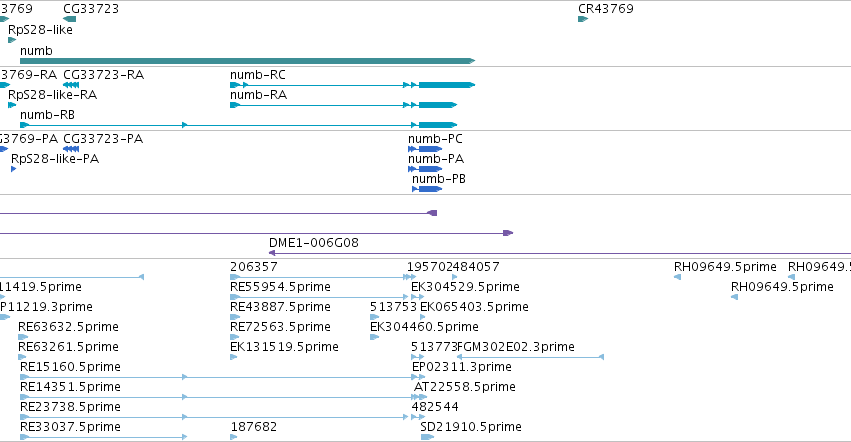The width and height of the screenshot is (851, 442).
Task: Select the SD21910.5prime EST arrow
Action: [x=427, y=437]
